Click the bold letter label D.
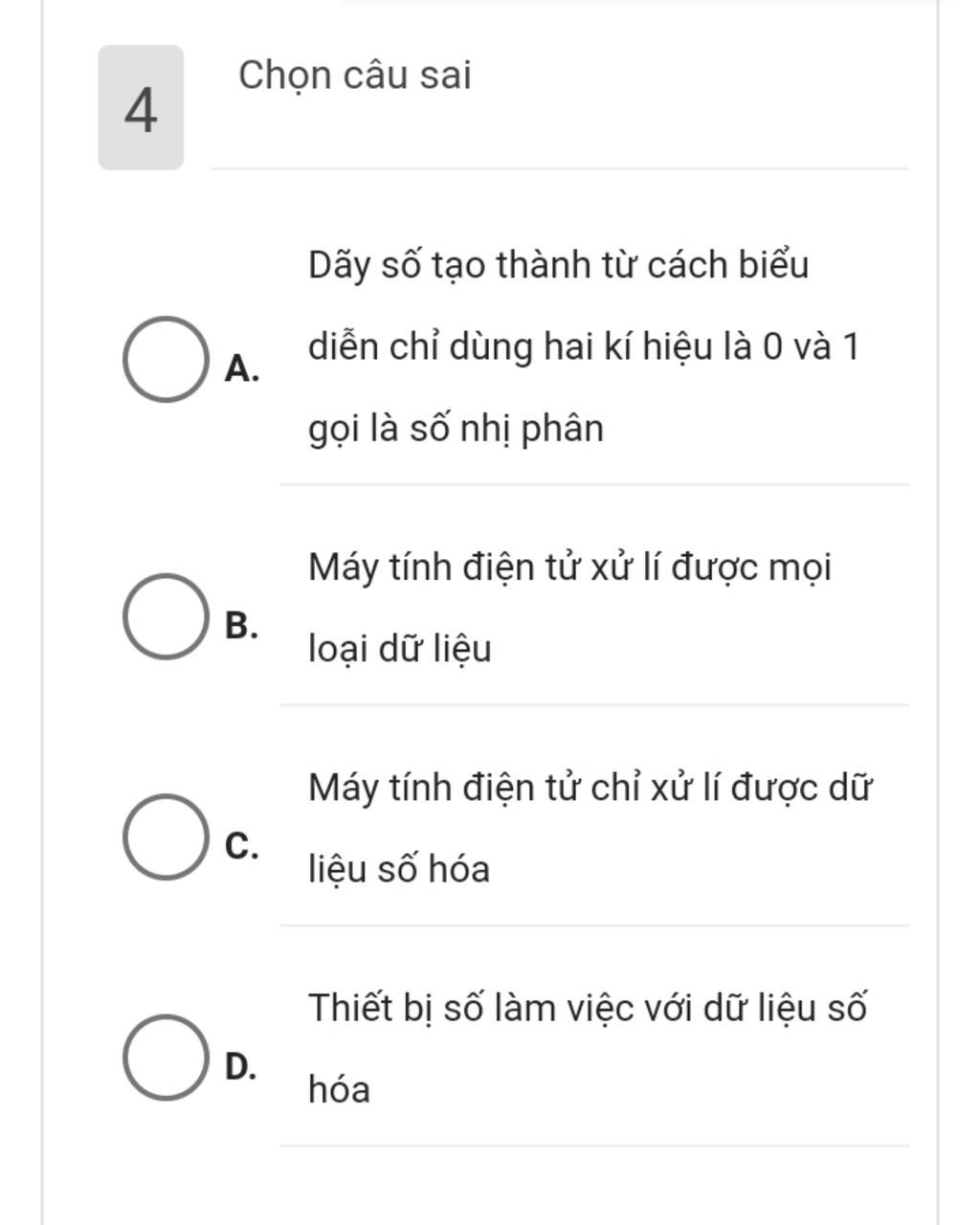 pyautogui.click(x=241, y=1066)
